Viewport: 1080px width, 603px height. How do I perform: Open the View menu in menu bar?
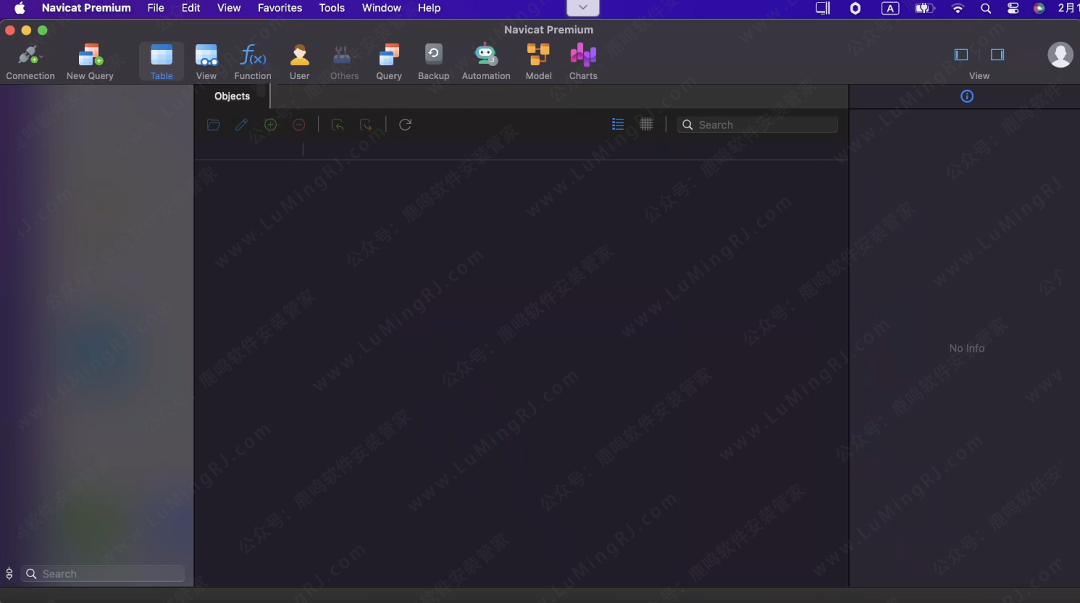[229, 8]
